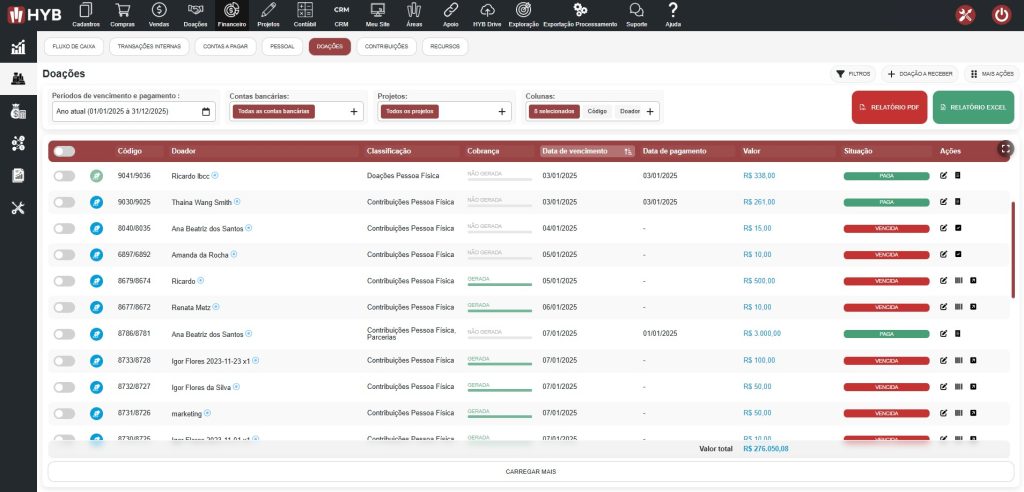Open the Ajuda question mark icon

tap(673, 13)
